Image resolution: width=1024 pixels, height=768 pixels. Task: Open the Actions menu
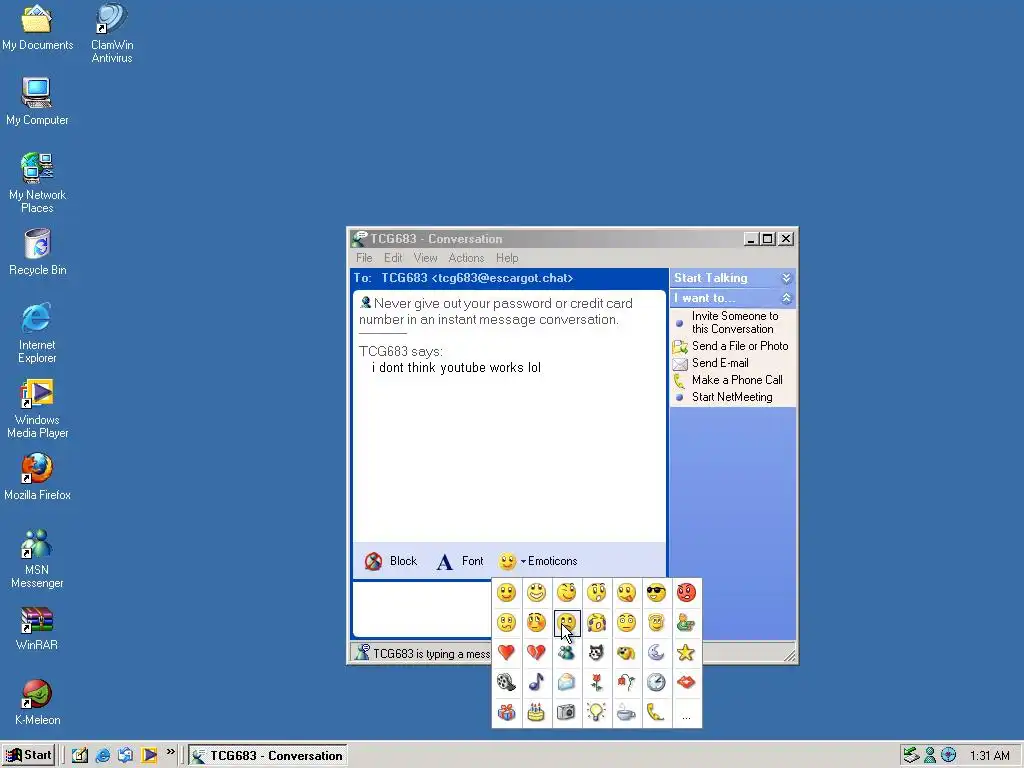466,258
